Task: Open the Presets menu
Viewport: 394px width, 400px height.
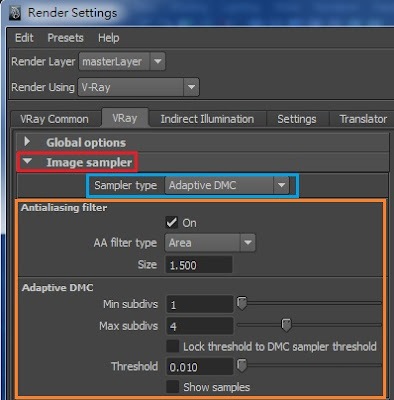Action: [65, 38]
